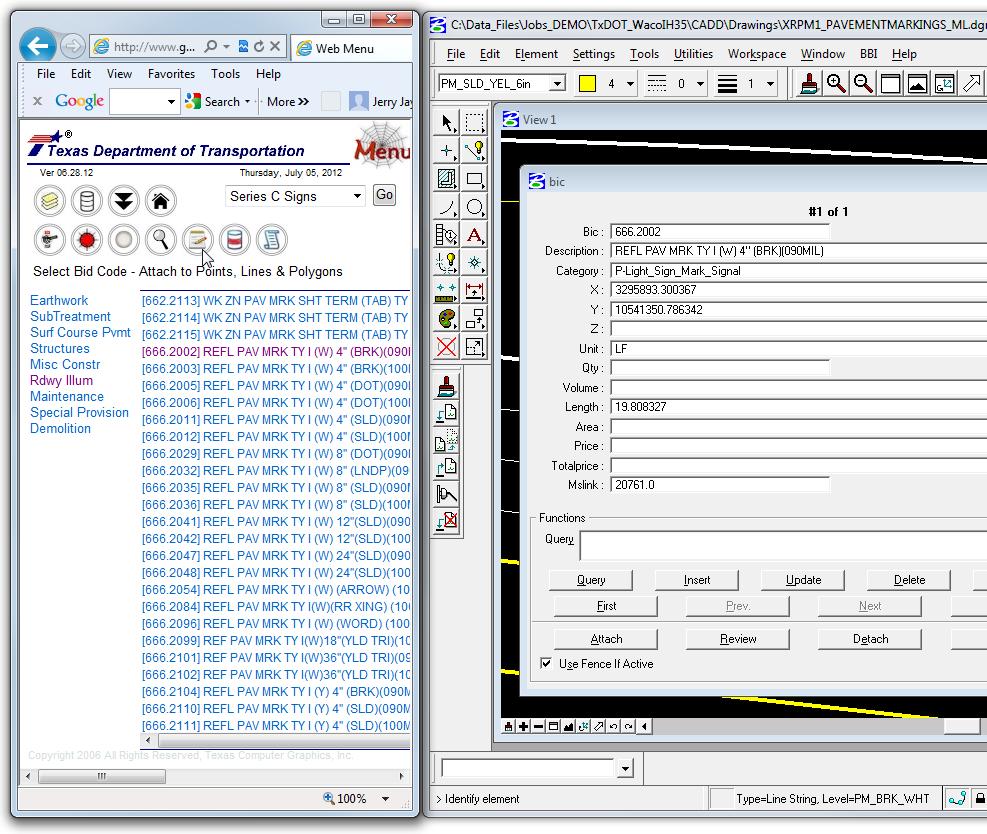
Task: Click the Zoom Out magnifier icon
Action: [x=862, y=83]
